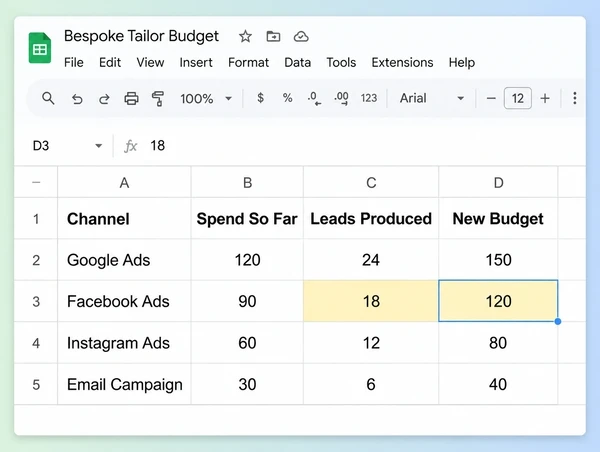The width and height of the screenshot is (600, 452).
Task: Click the Google Sheets logo icon
Action: point(40,47)
